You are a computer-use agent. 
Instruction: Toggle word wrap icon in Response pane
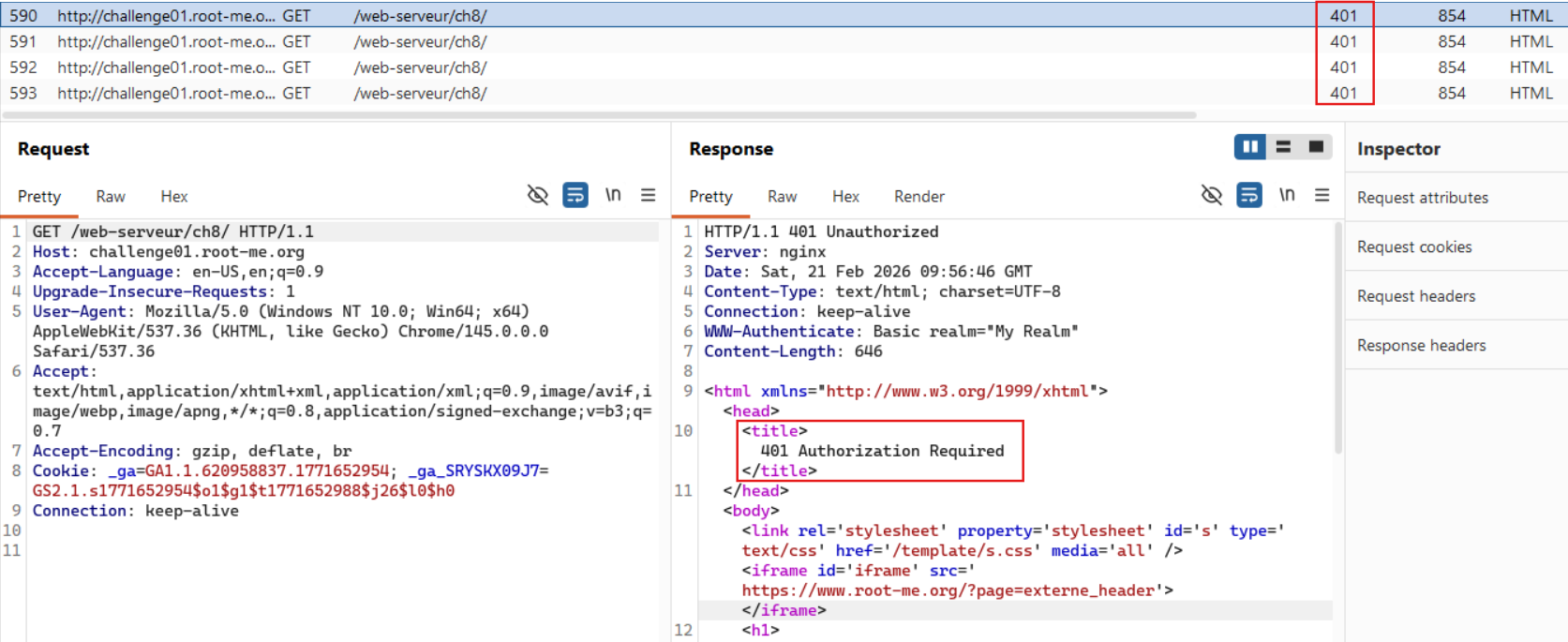click(x=1248, y=195)
